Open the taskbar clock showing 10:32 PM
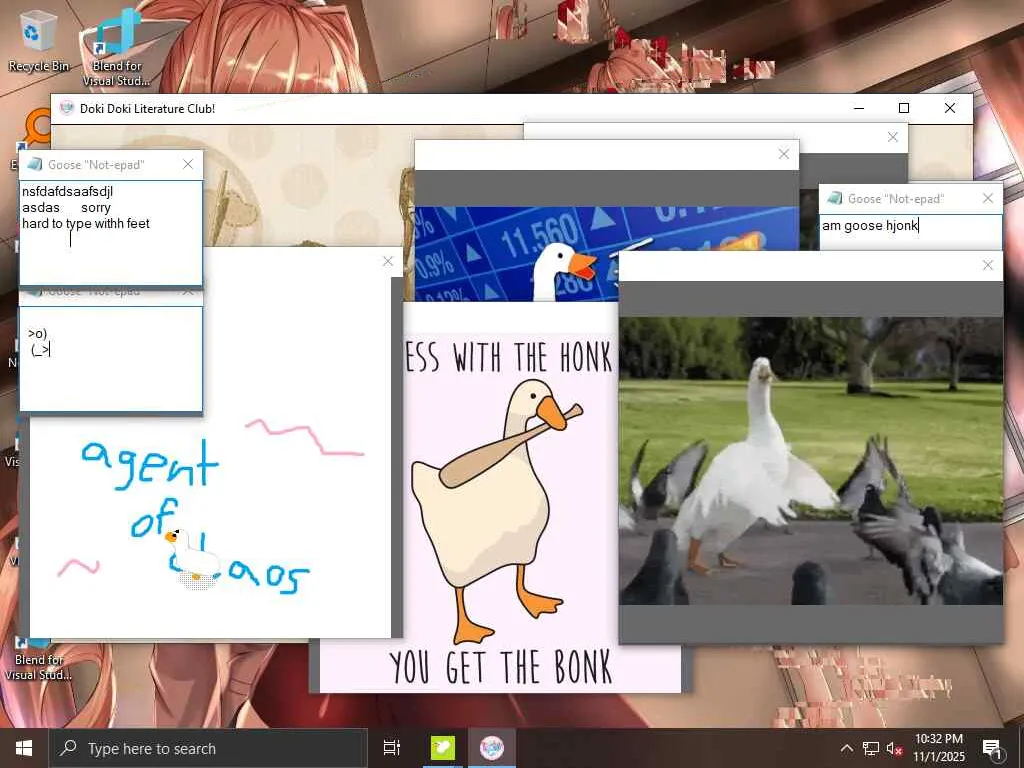The width and height of the screenshot is (1024, 768). pyautogui.click(x=938, y=748)
